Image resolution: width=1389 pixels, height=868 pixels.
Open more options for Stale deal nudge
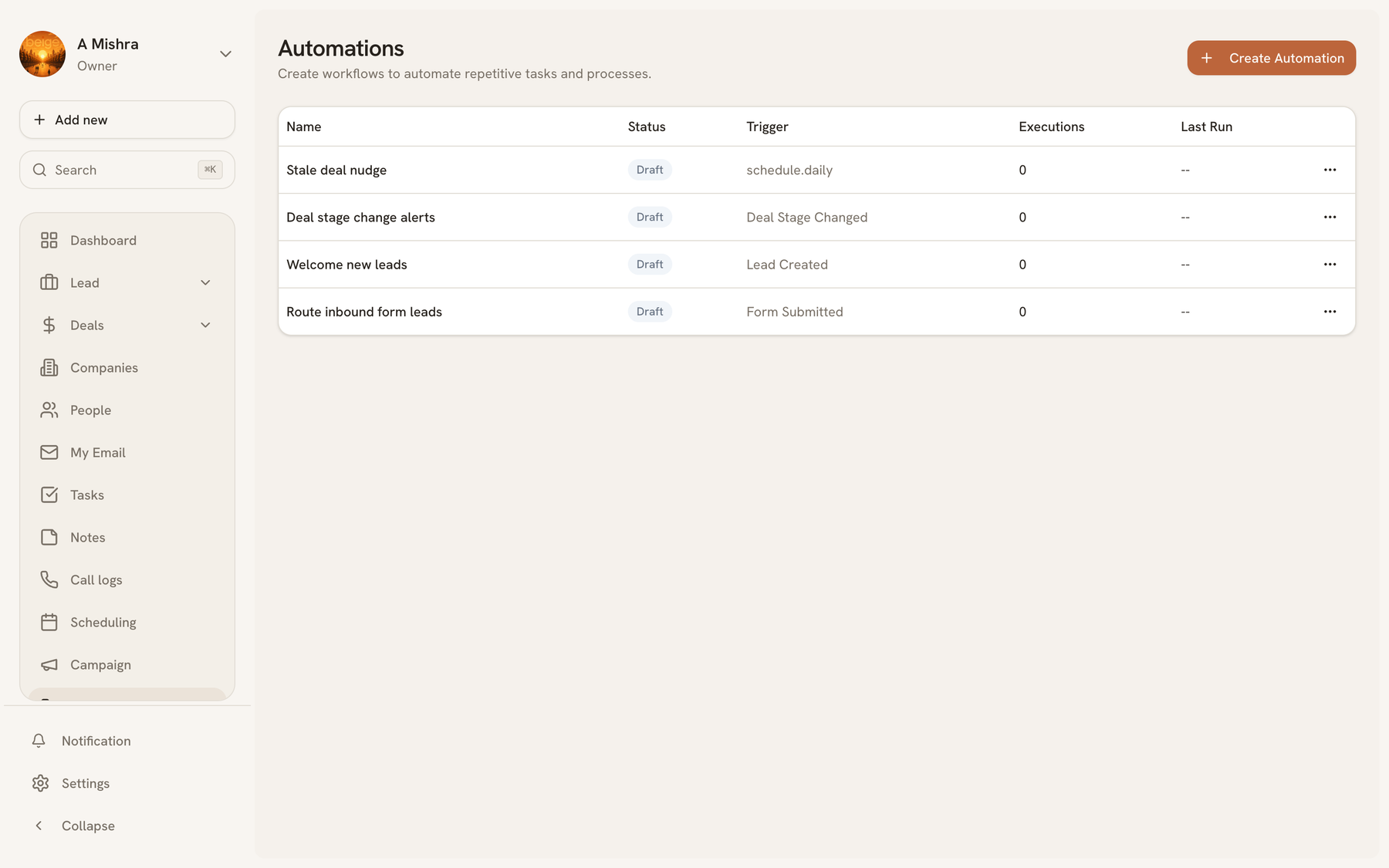tap(1330, 170)
